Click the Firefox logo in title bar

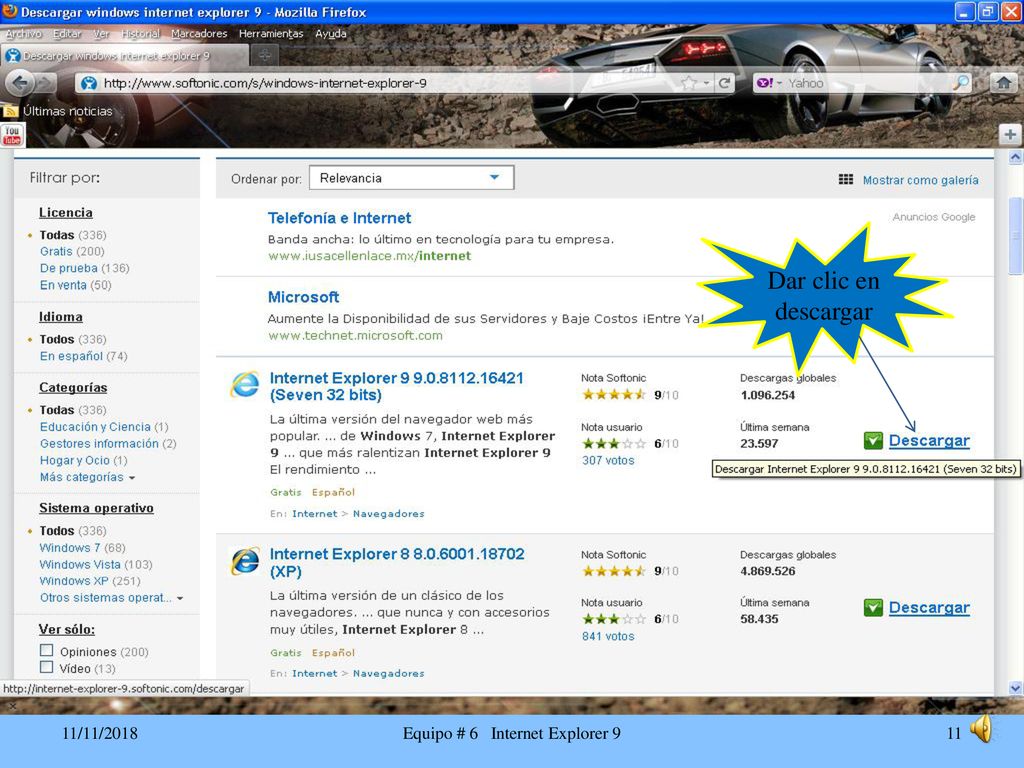click(10, 11)
